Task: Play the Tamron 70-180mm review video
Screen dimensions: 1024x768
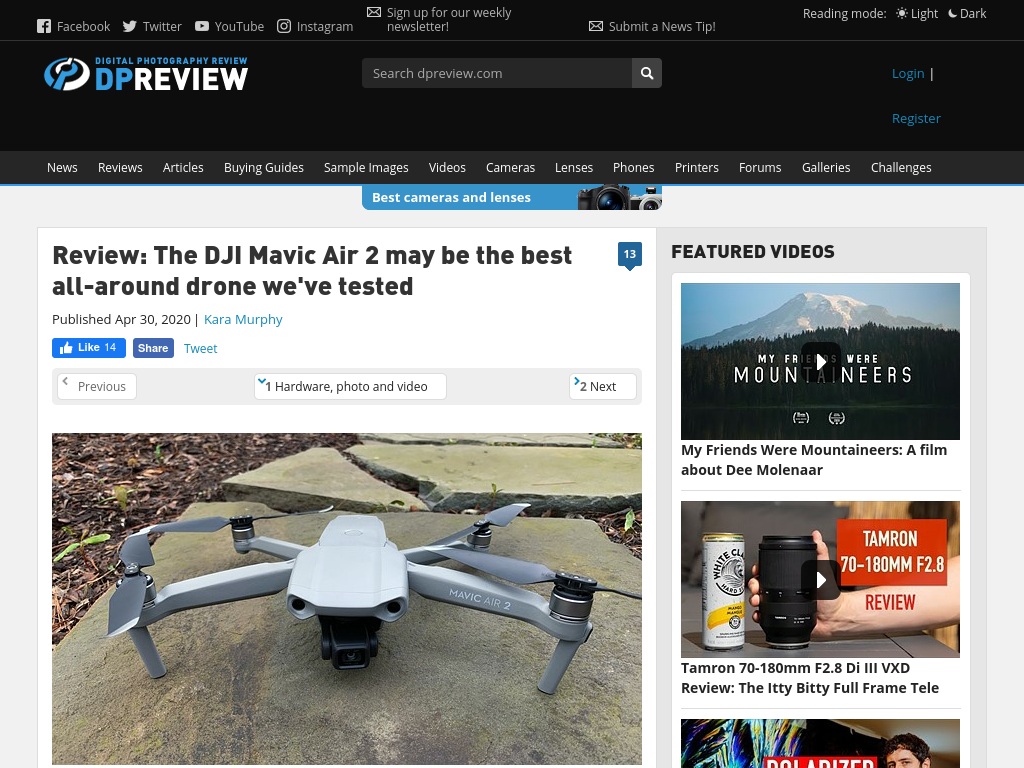Action: (820, 579)
